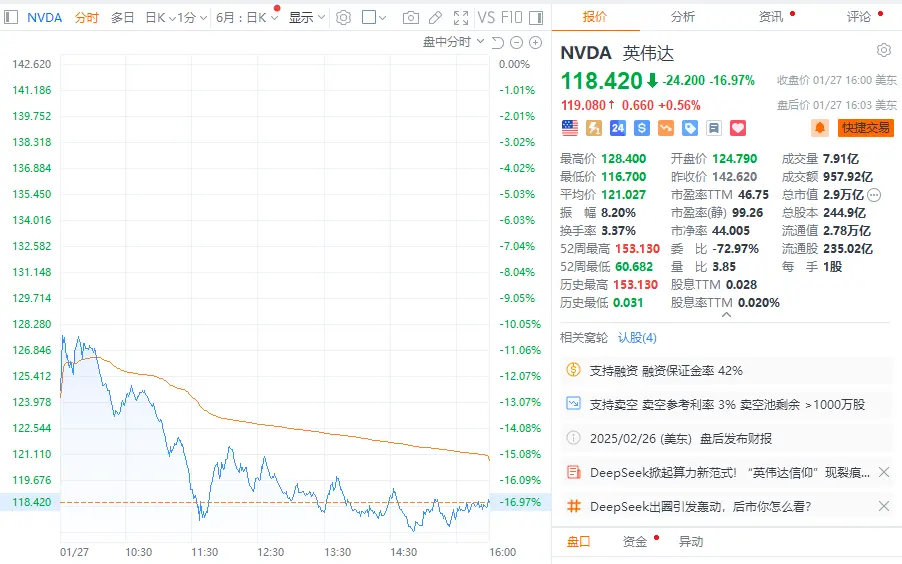
Task: Click the 快捷交易 quick trade button
Action: pos(866,128)
